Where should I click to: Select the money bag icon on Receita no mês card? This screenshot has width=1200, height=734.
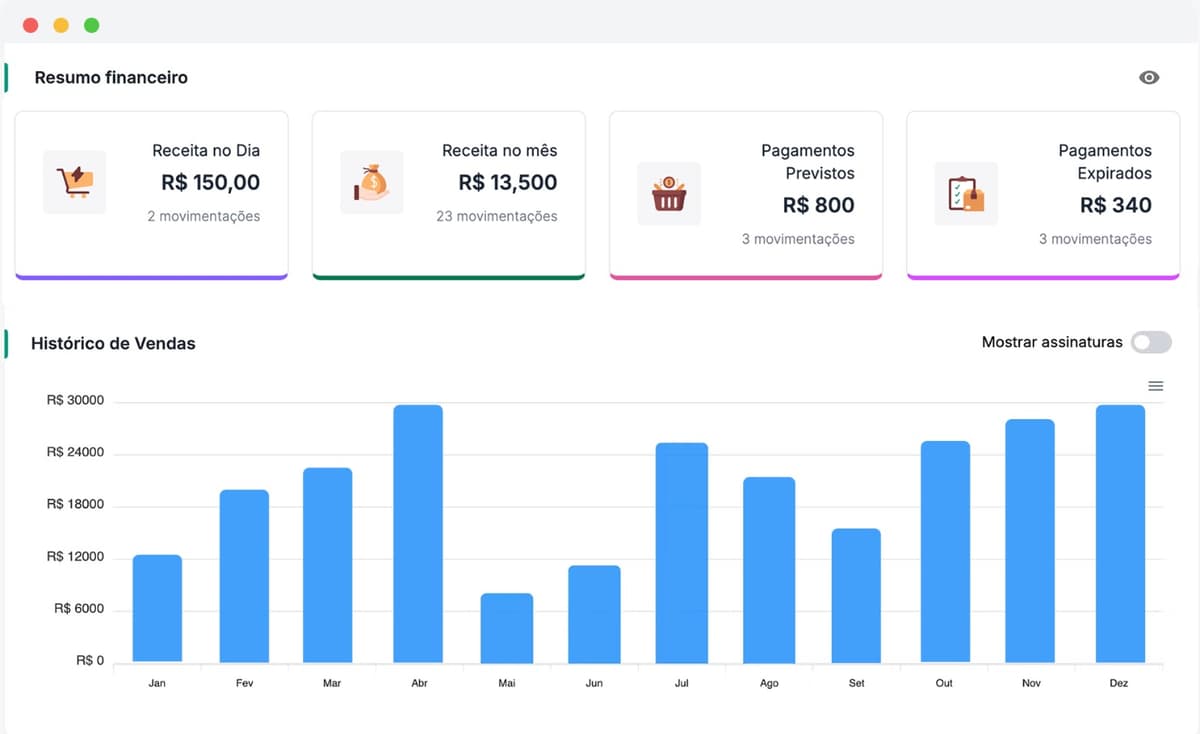[371, 181]
